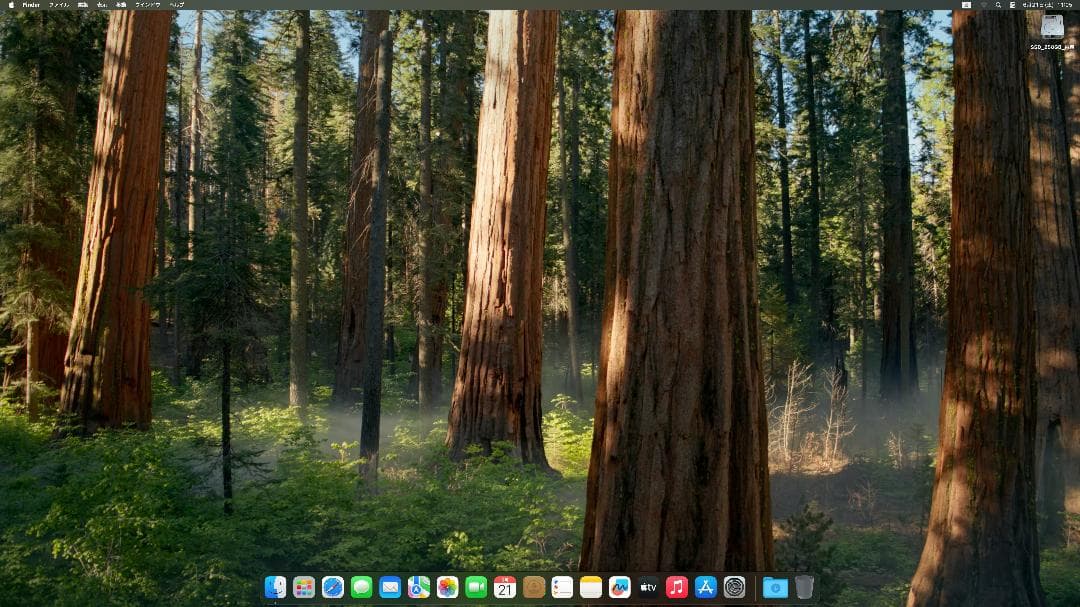Open the Music app in the Dock
This screenshot has height=607, width=1080.
pyautogui.click(x=677, y=587)
